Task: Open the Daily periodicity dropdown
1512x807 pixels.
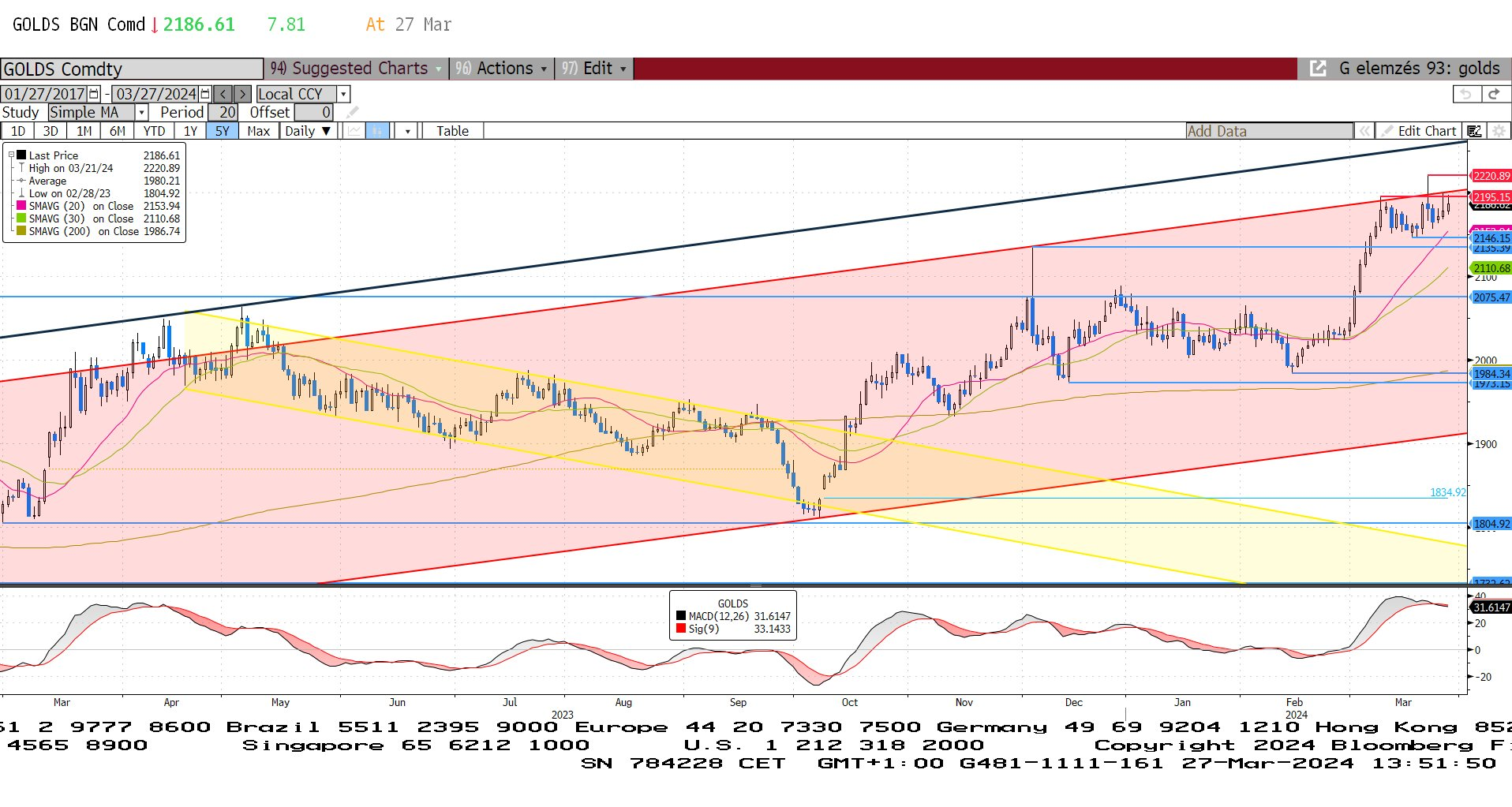Action: click(309, 131)
